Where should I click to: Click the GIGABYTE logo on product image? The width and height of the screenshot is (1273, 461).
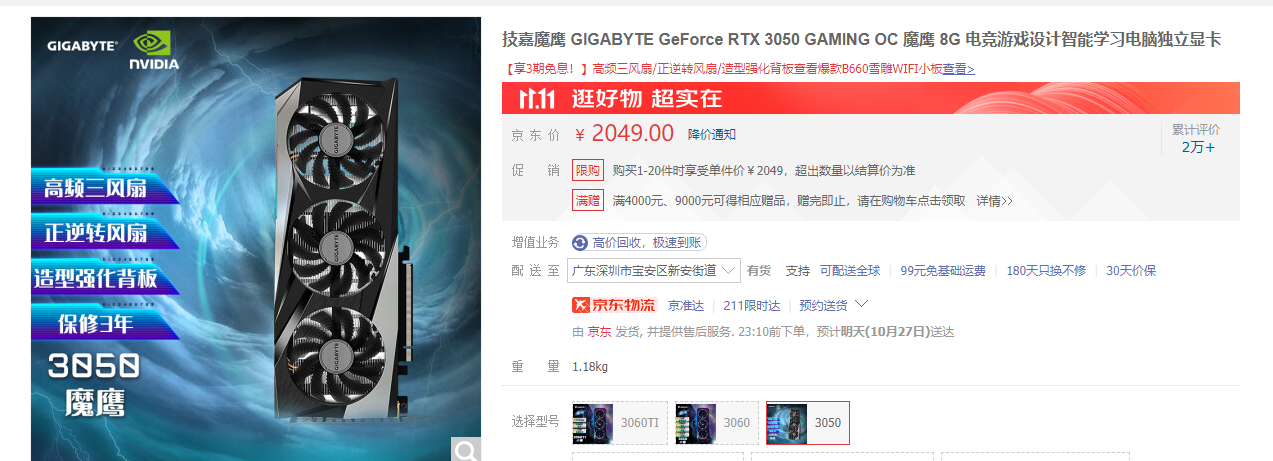click(82, 45)
